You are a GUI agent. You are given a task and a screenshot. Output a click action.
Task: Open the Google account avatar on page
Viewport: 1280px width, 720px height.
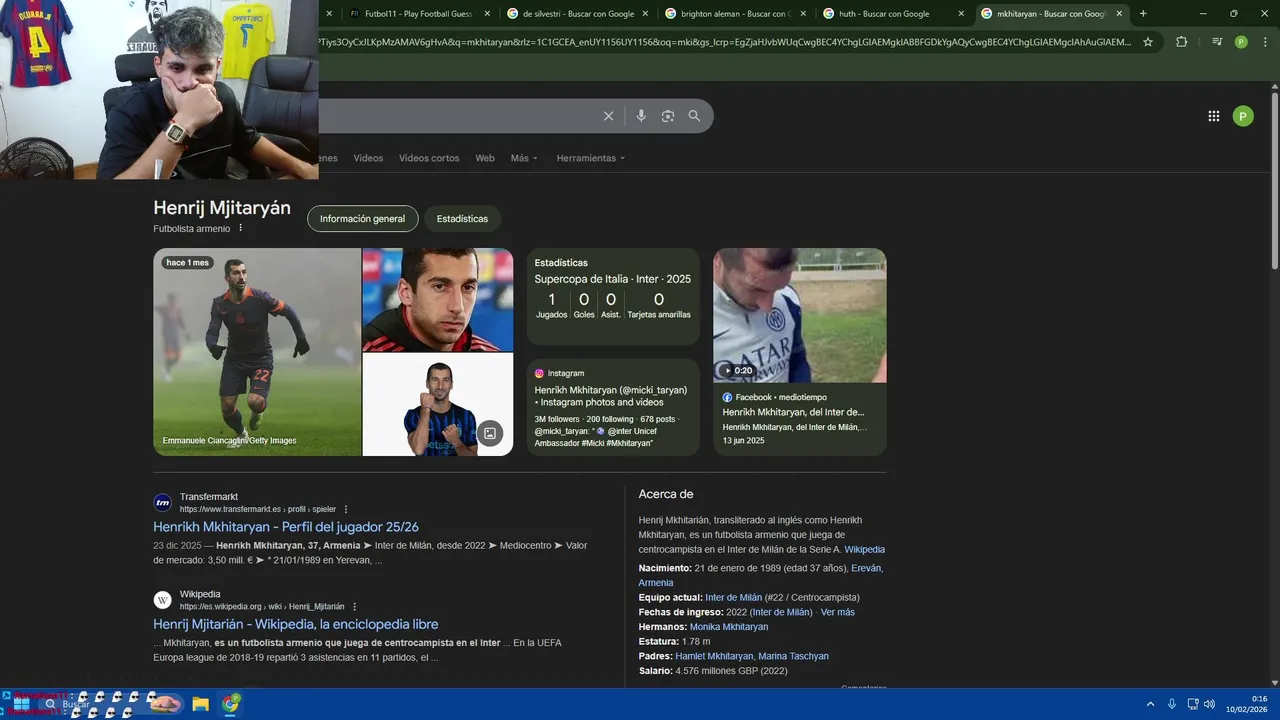(1243, 116)
